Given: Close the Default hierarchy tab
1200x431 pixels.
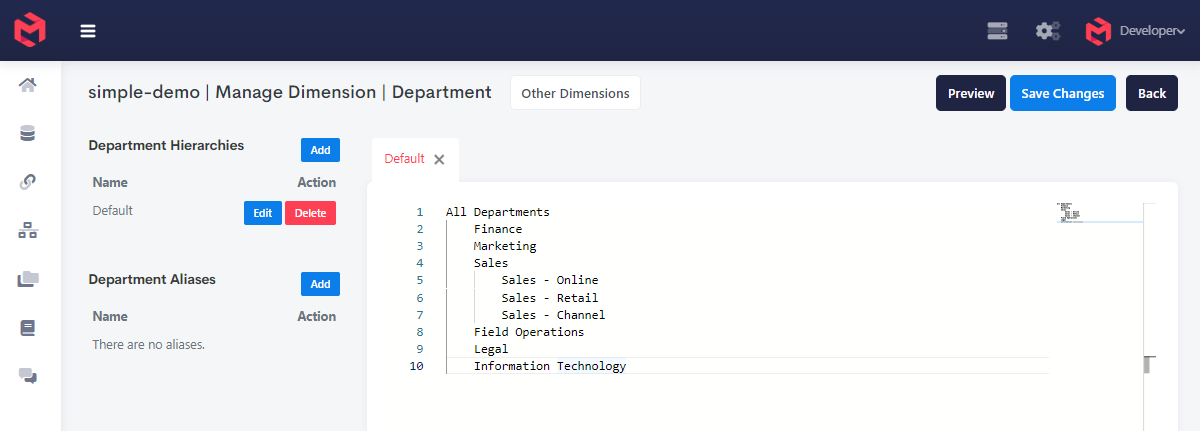Looking at the screenshot, I should point(439,159).
